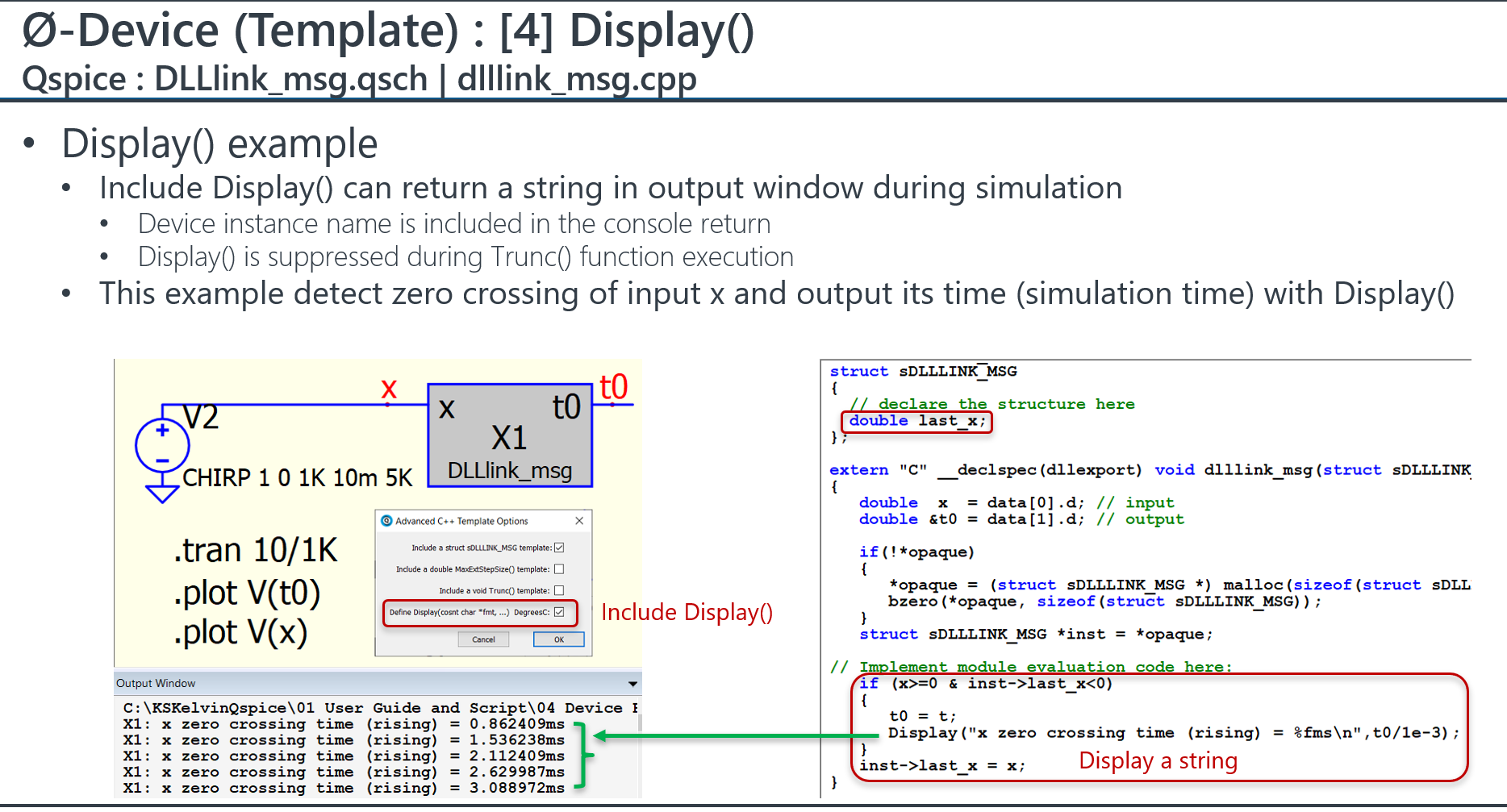Open the Output Window dropdown arrow
1507x812 pixels.
click(633, 684)
